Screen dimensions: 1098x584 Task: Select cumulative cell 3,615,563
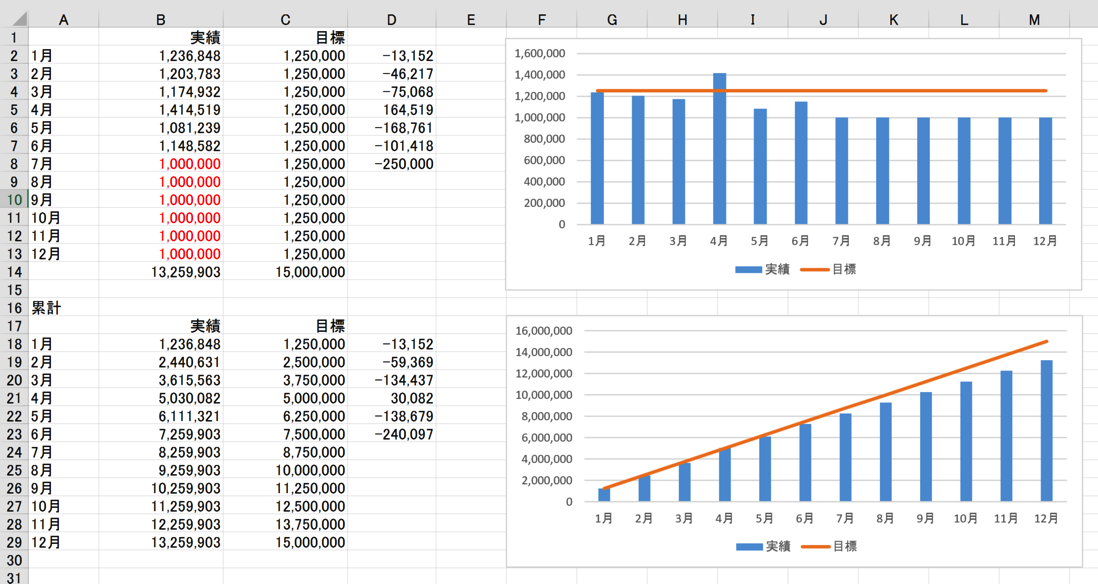coord(161,380)
